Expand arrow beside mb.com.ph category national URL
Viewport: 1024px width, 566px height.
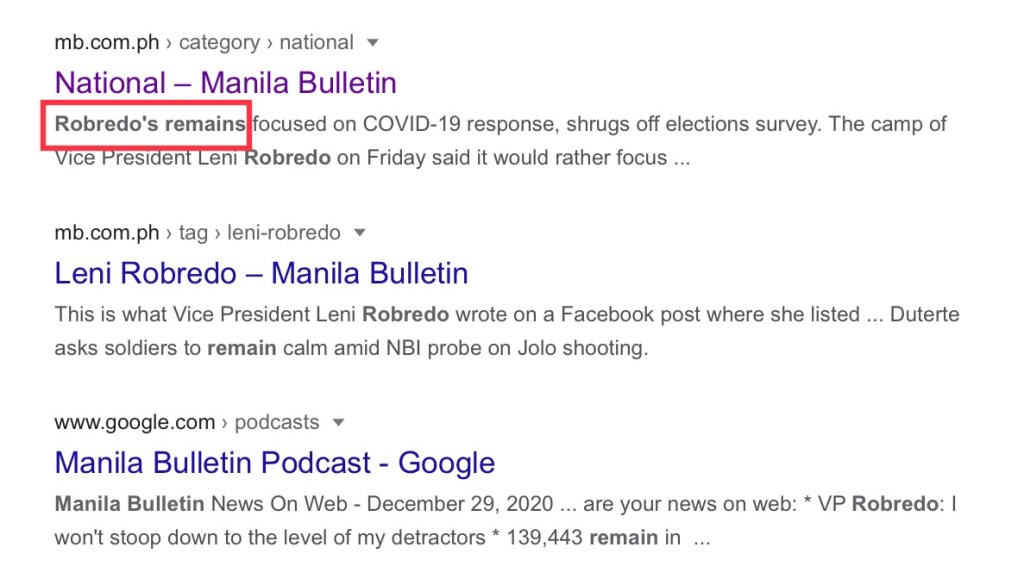tap(373, 43)
